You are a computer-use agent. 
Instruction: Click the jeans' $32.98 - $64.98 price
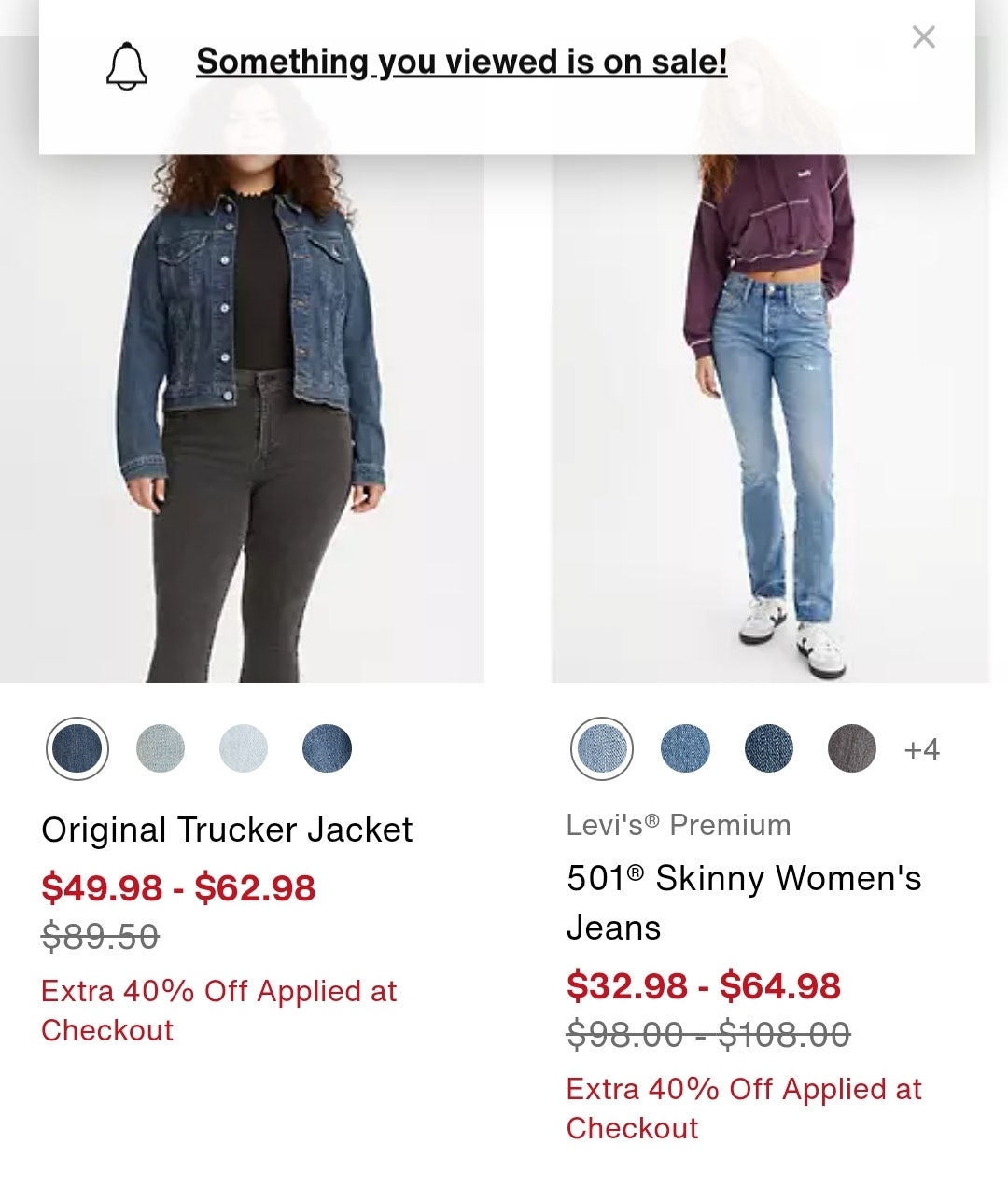click(704, 985)
